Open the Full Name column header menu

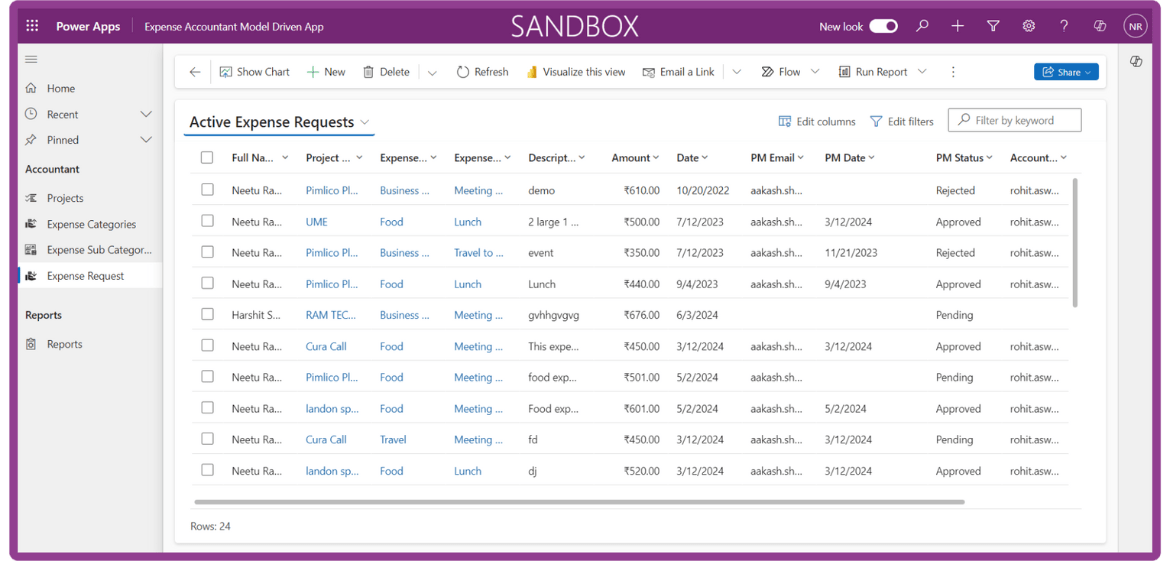(260, 157)
